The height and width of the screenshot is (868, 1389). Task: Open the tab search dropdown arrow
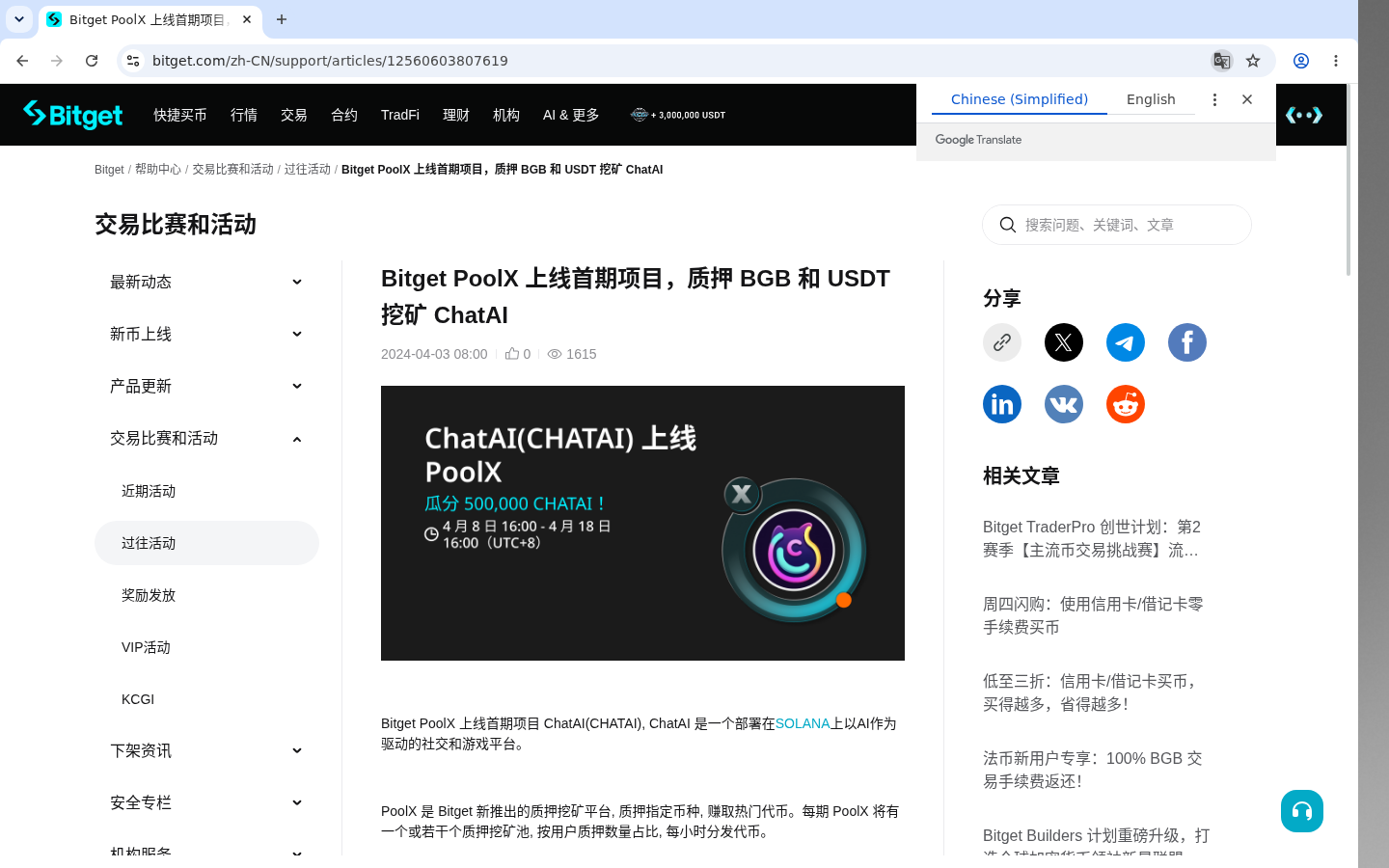point(18,19)
